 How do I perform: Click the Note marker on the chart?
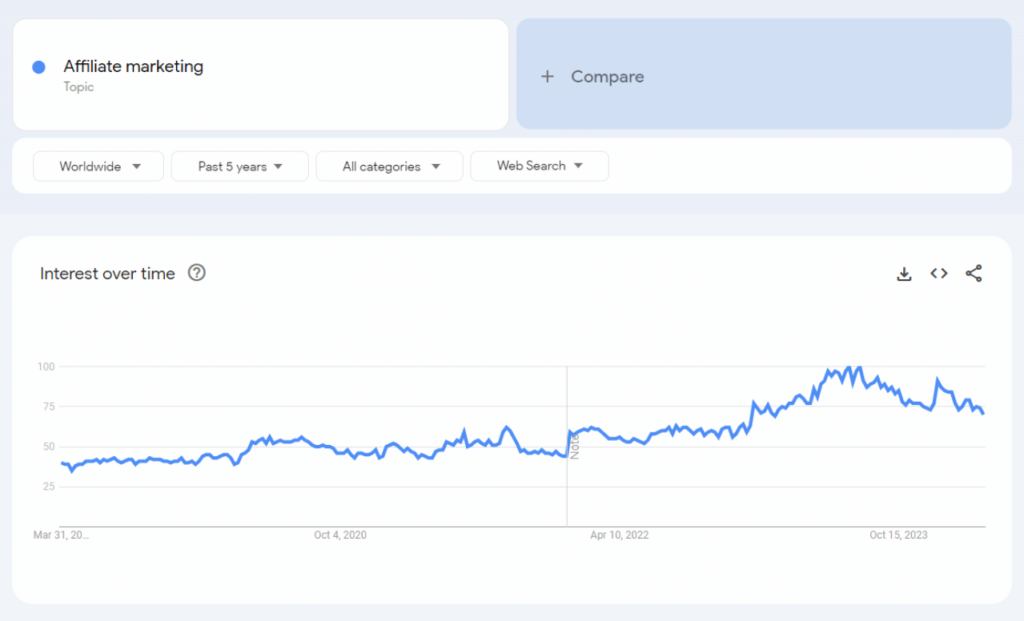(575, 446)
